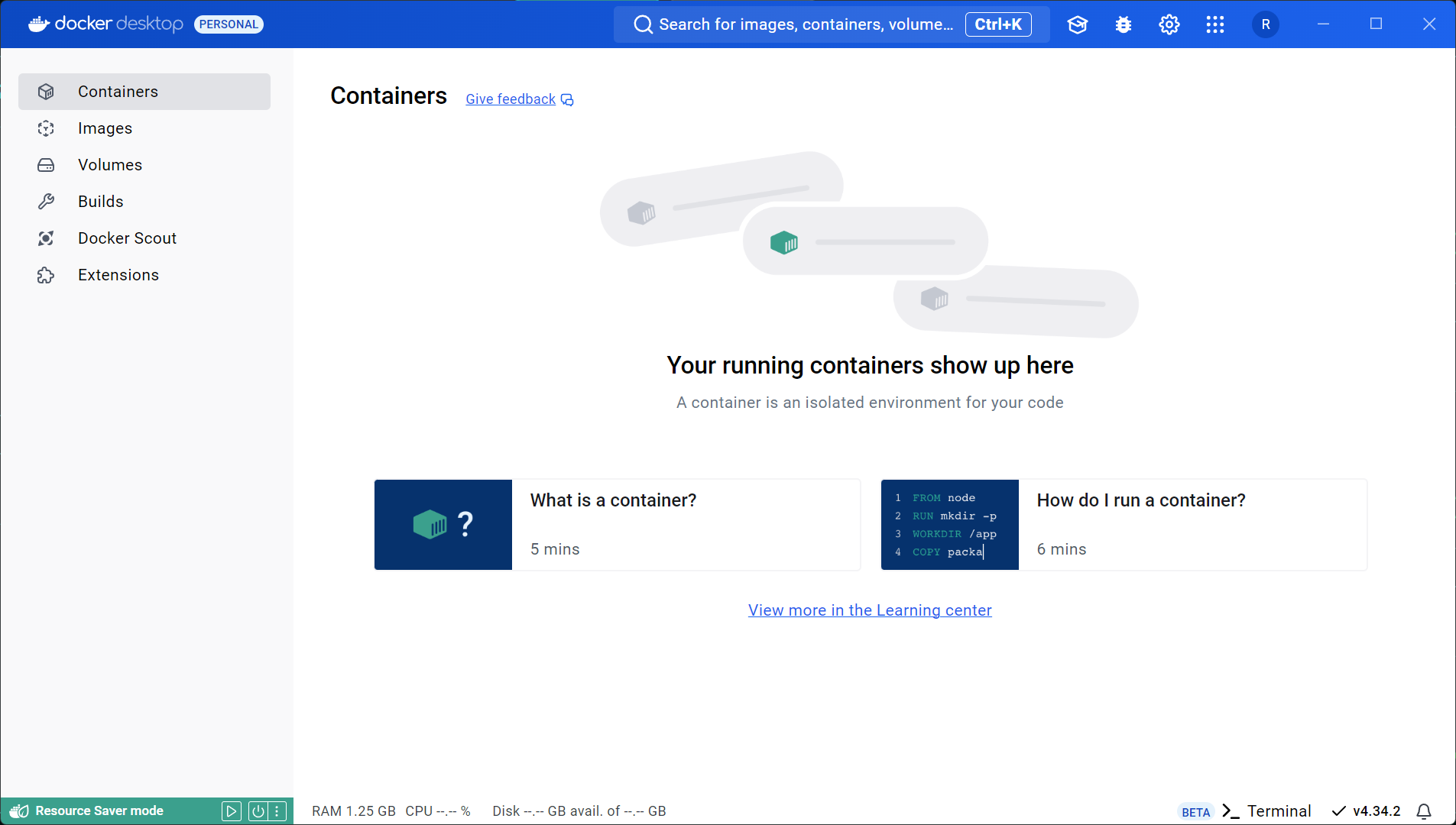The height and width of the screenshot is (825, 1456).
Task: Open the R account avatar menu
Action: coord(1264,24)
